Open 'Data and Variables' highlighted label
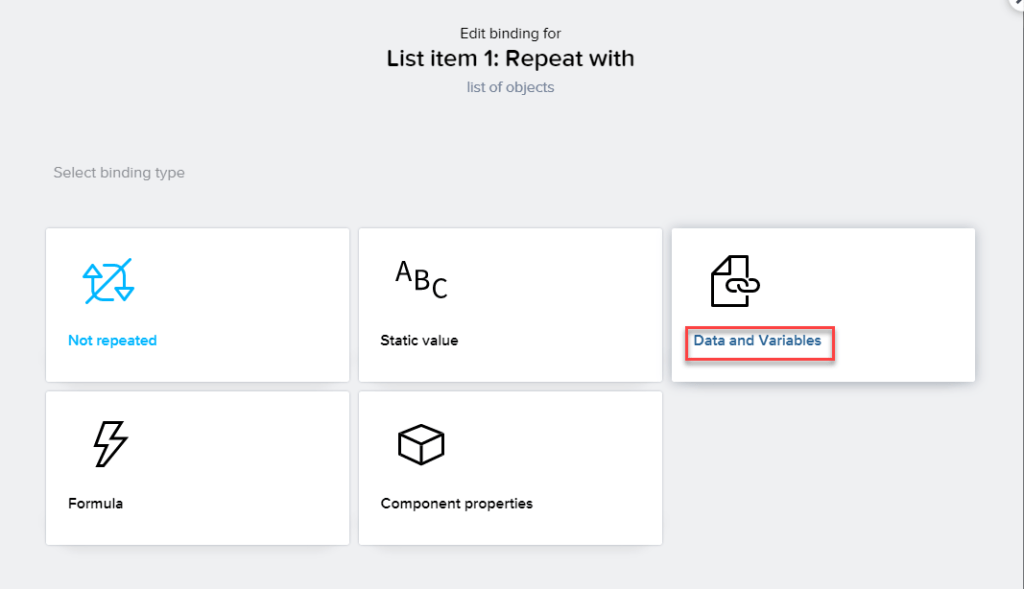The height and width of the screenshot is (589, 1024). pyautogui.click(x=757, y=341)
